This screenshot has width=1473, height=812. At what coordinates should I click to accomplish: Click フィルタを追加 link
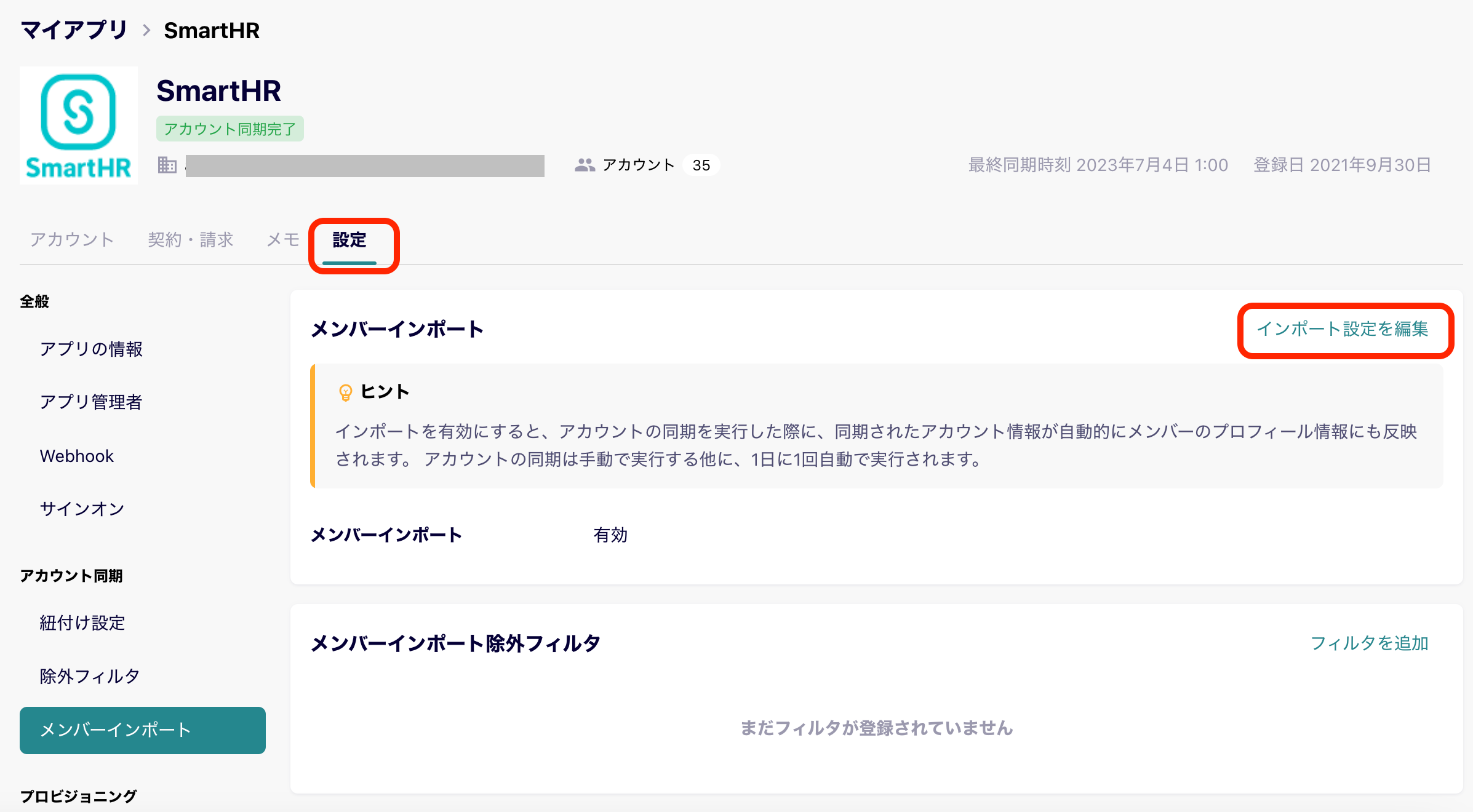pos(1369,643)
